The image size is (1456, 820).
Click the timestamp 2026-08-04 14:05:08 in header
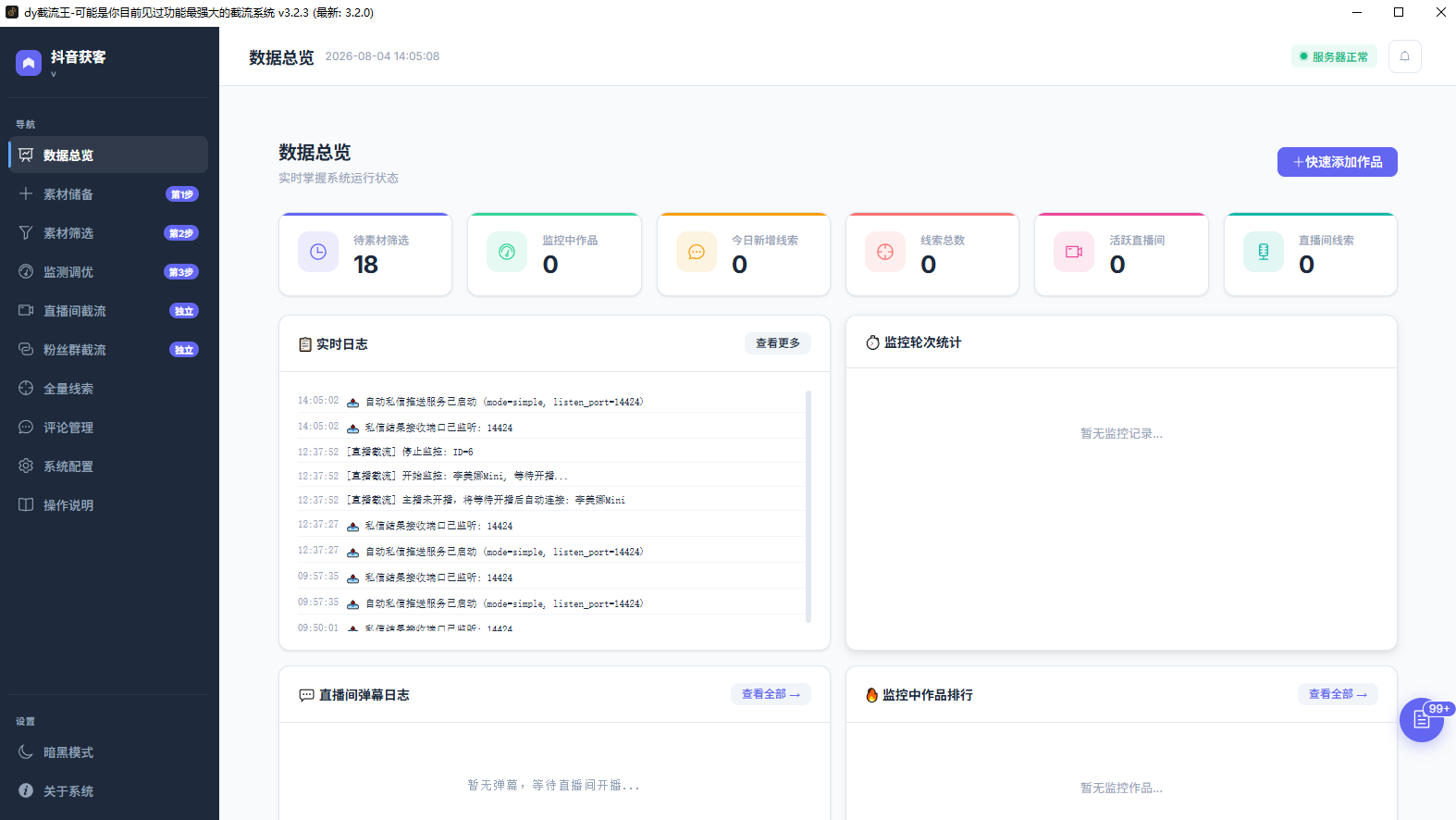click(x=382, y=56)
